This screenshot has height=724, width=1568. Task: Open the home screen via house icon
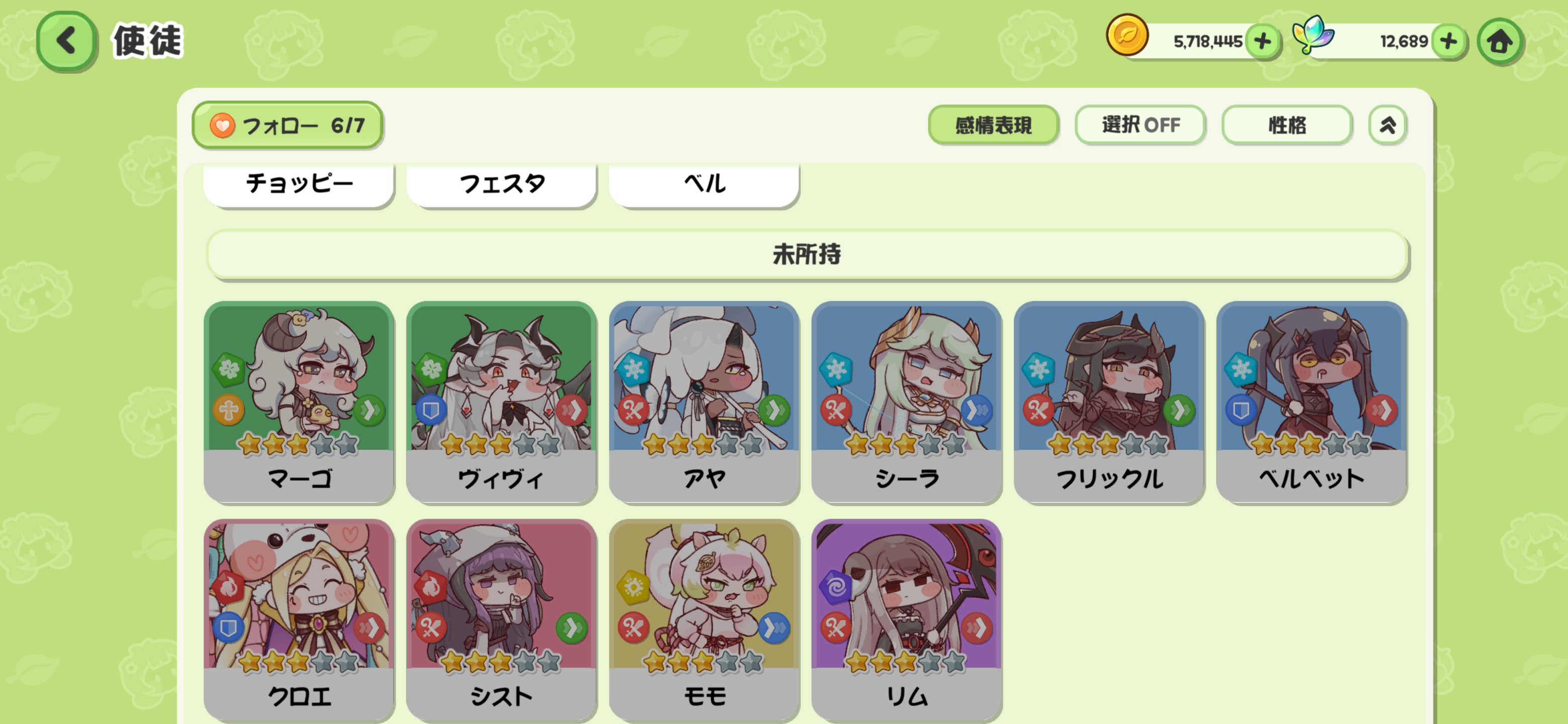1500,41
